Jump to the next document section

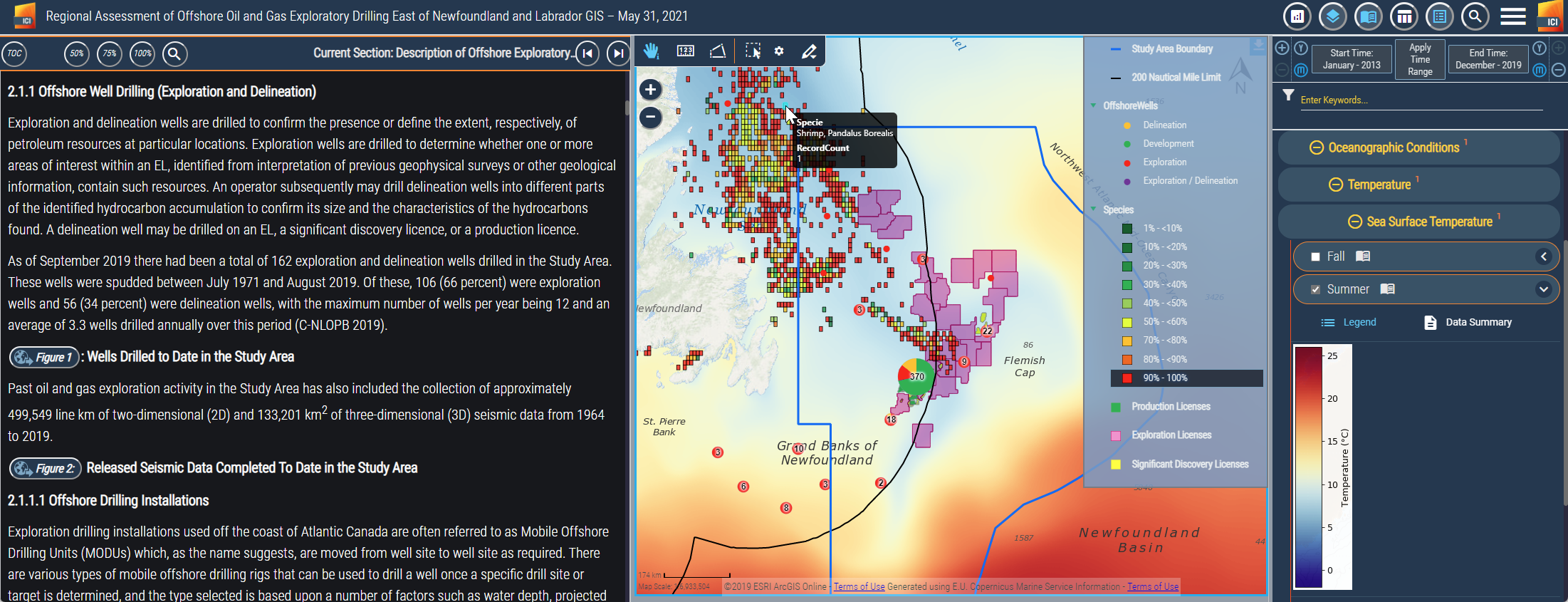(x=618, y=53)
